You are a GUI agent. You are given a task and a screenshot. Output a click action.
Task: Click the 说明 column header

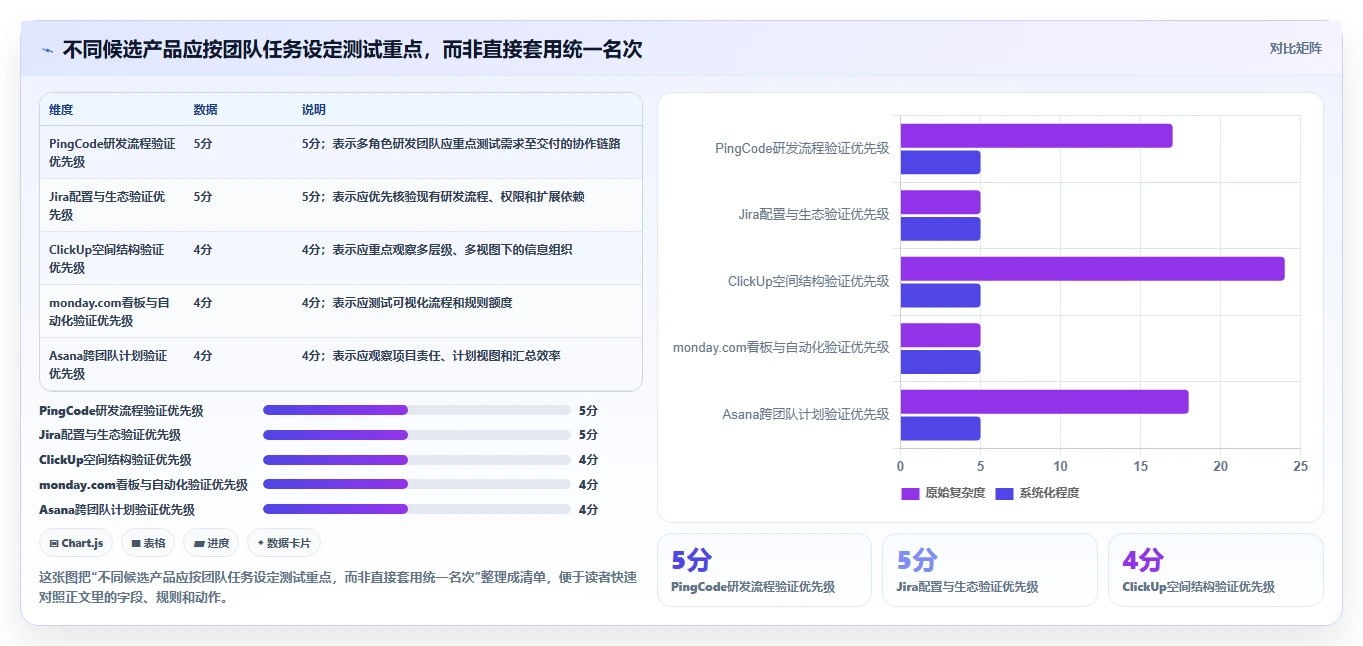(x=314, y=110)
